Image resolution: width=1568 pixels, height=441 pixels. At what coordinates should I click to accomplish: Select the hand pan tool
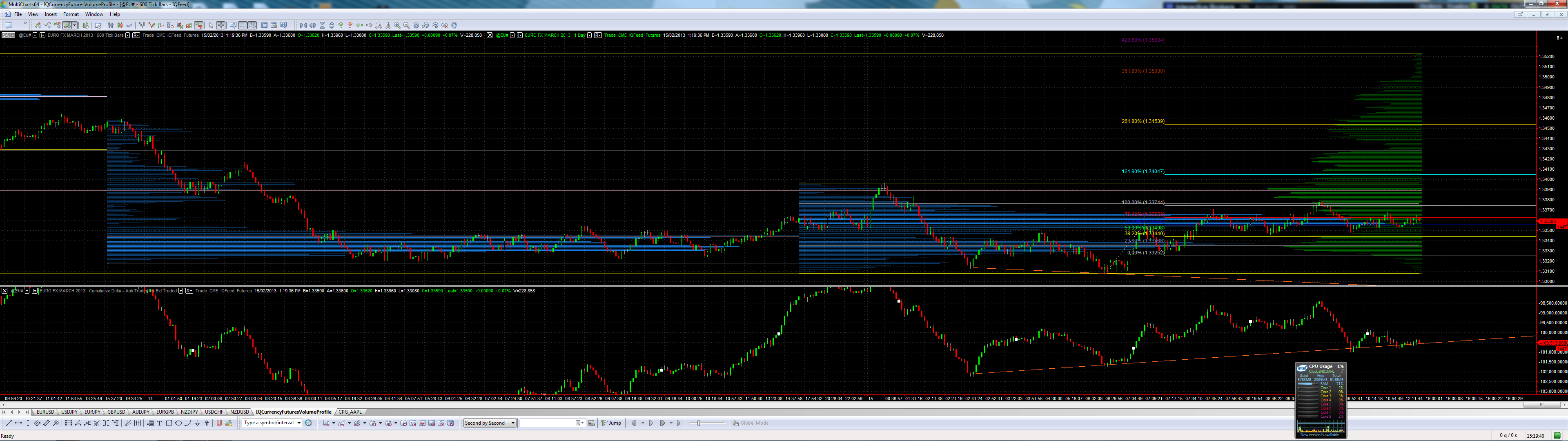(x=454, y=26)
